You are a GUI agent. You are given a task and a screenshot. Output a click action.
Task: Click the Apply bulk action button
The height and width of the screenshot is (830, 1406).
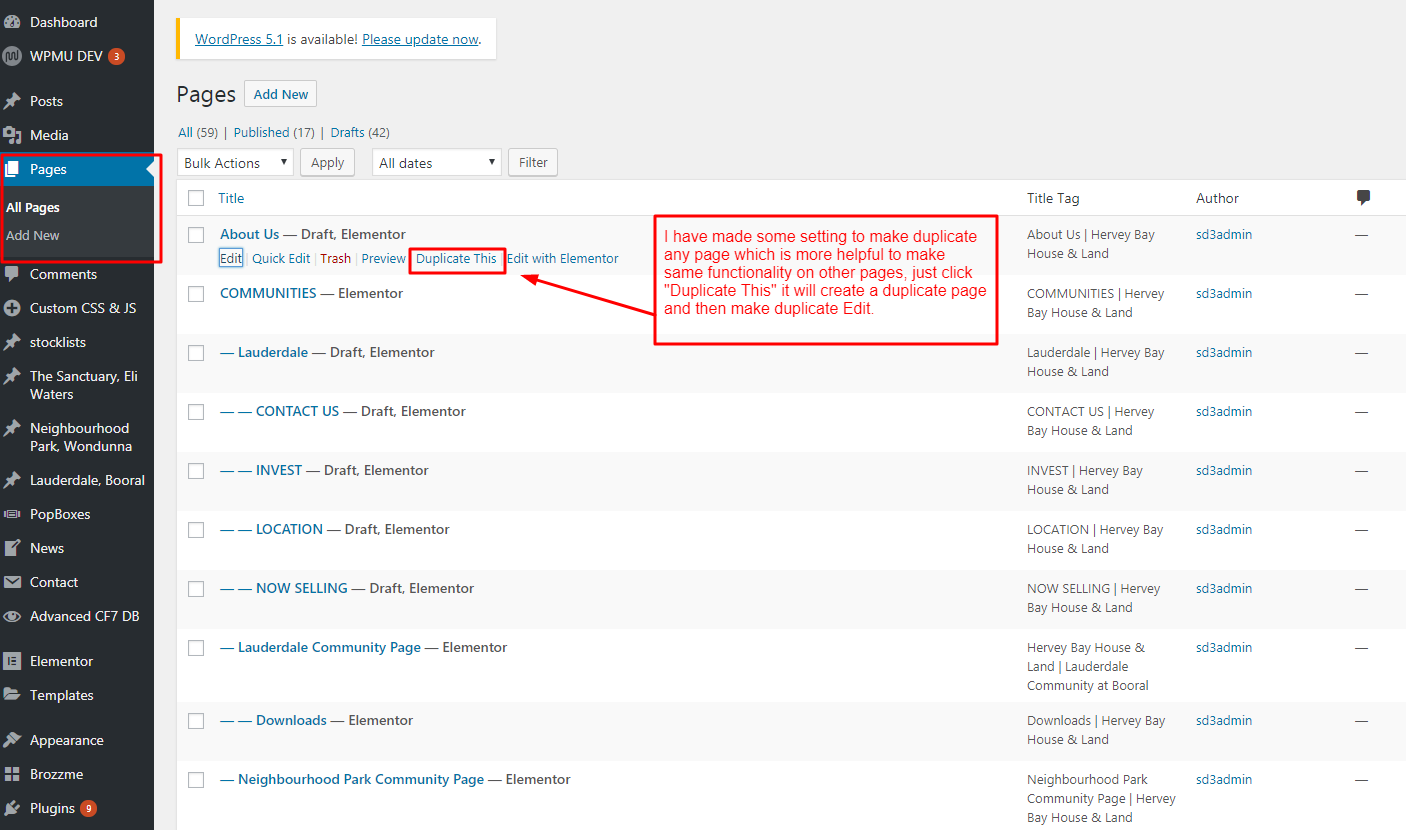(x=327, y=162)
